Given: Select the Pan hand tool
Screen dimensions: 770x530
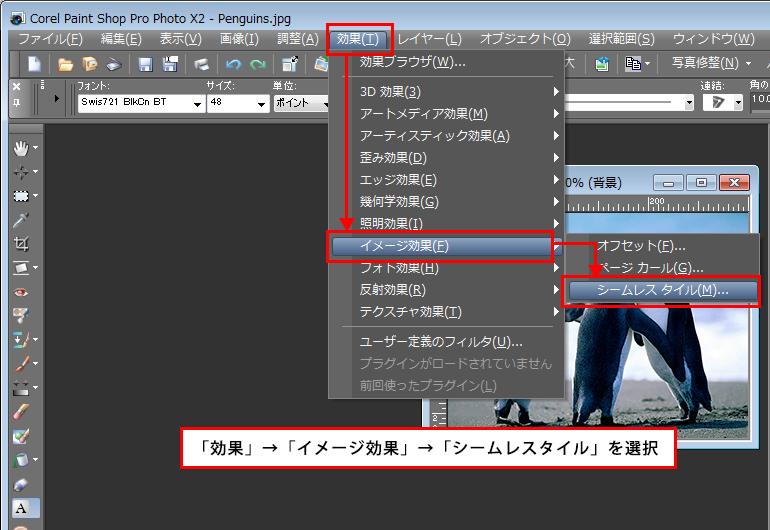Looking at the screenshot, I should coord(21,147).
